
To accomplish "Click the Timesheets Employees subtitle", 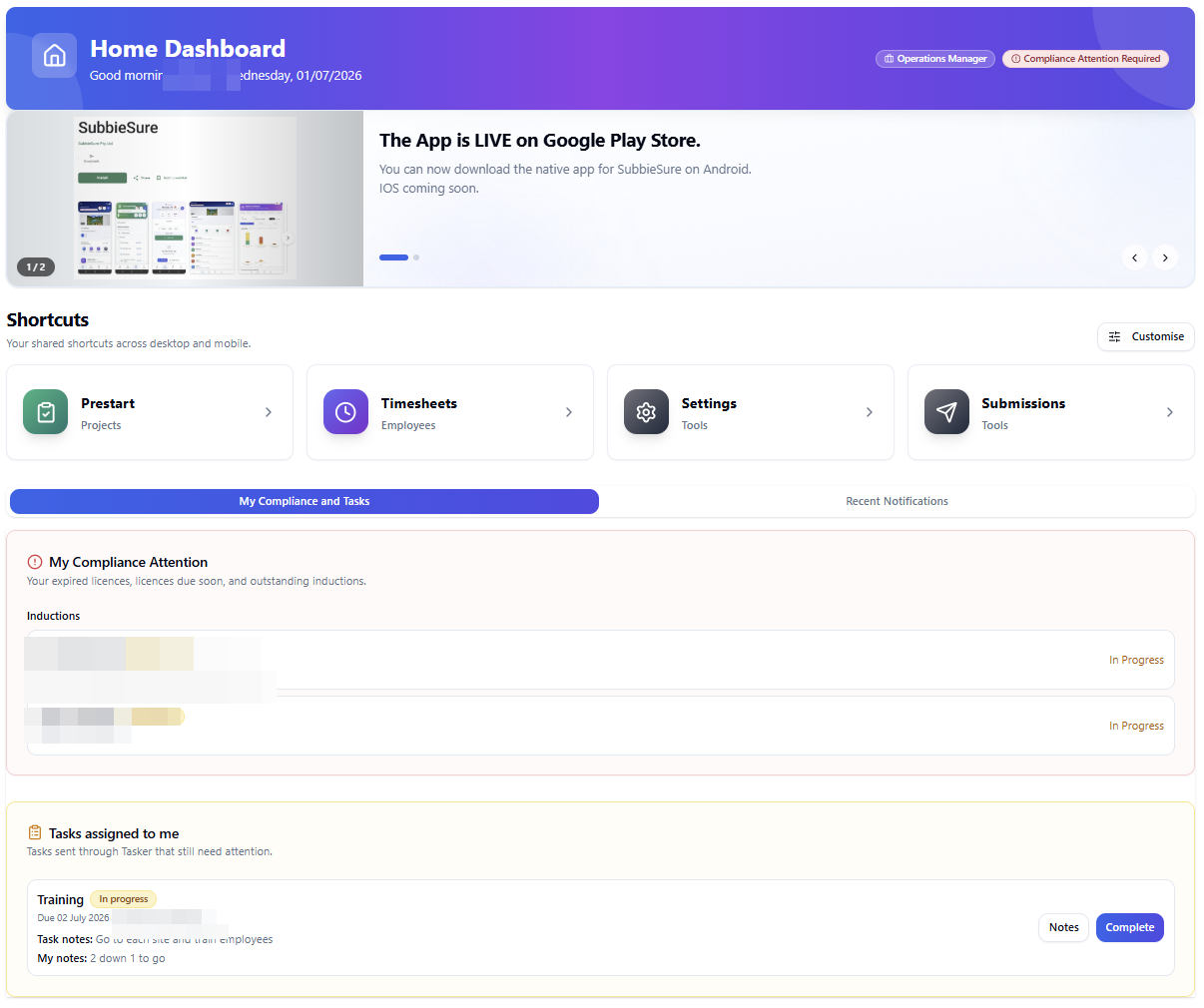I will point(408,425).
